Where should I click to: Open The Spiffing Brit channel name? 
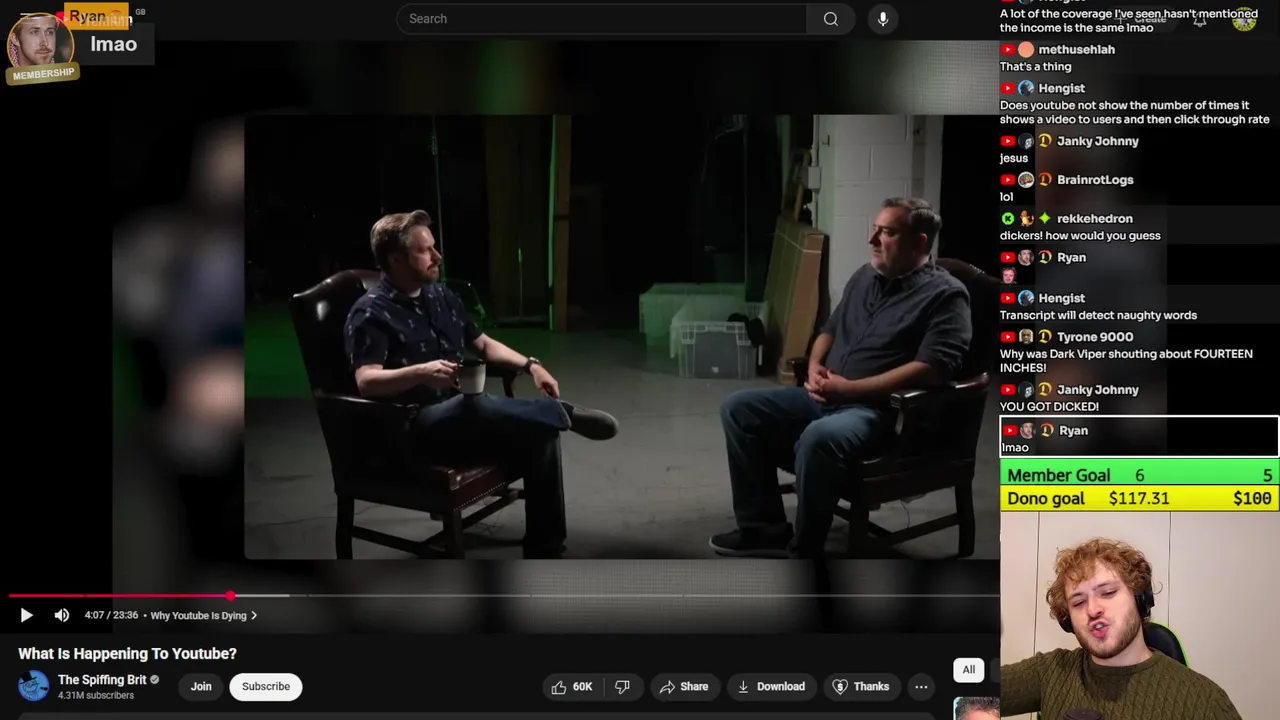pyautogui.click(x=102, y=680)
